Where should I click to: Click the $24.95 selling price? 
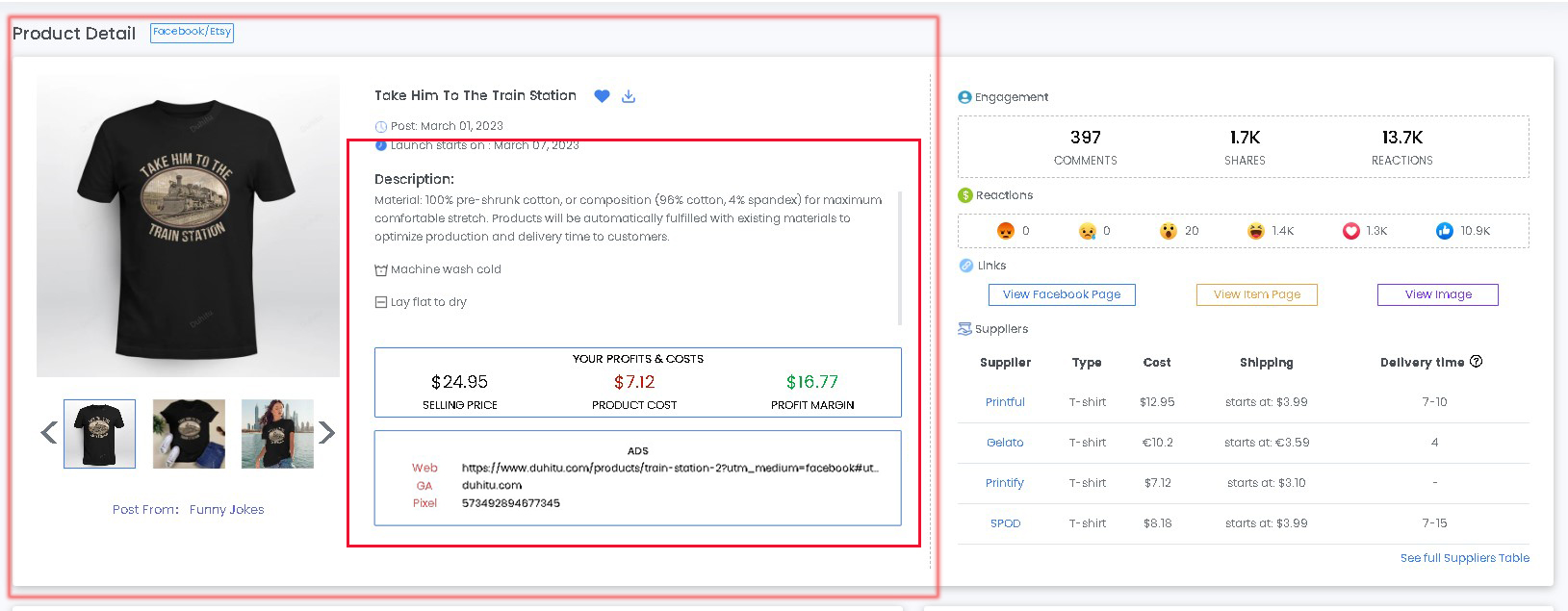[x=460, y=382]
